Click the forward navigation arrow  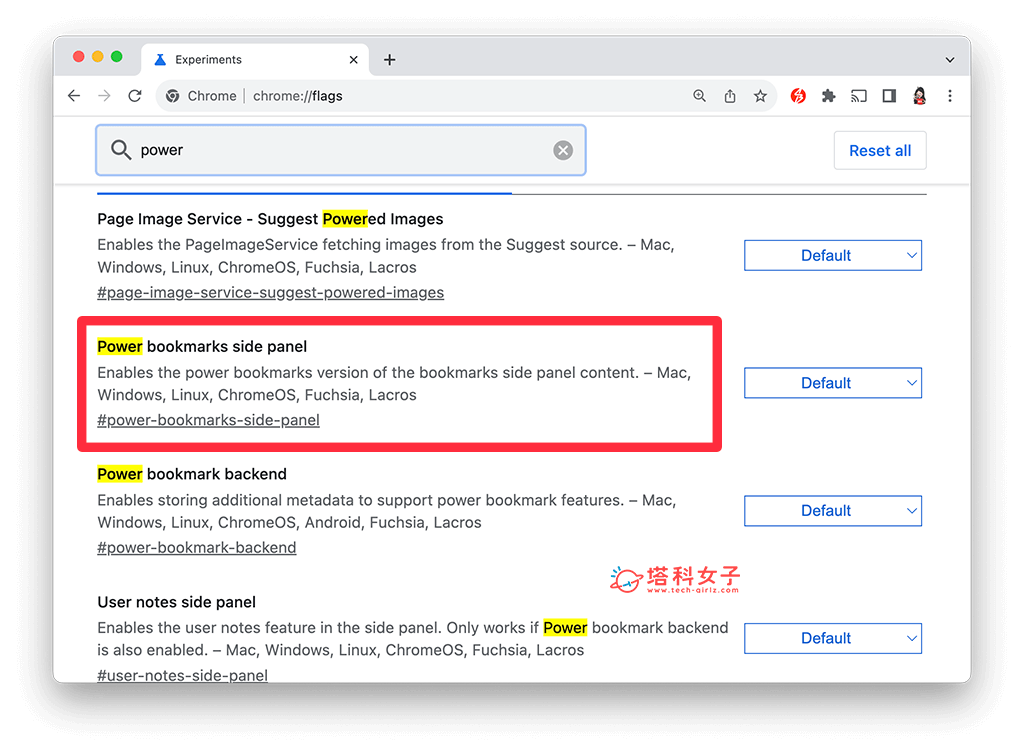click(104, 96)
